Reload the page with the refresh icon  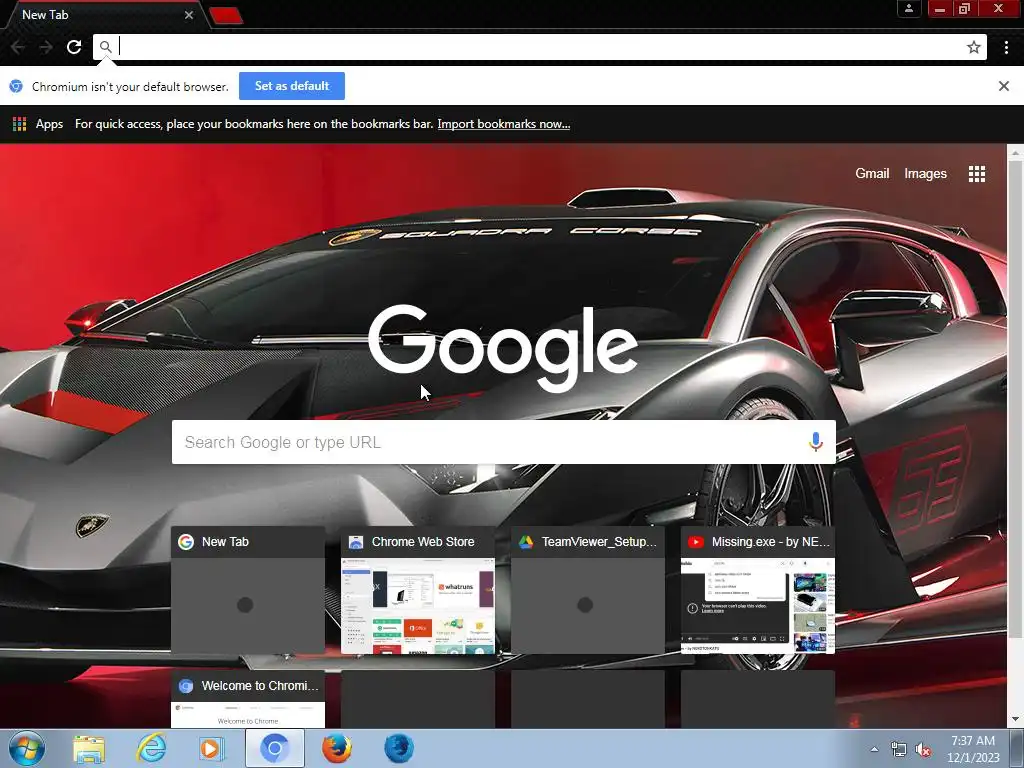(74, 47)
